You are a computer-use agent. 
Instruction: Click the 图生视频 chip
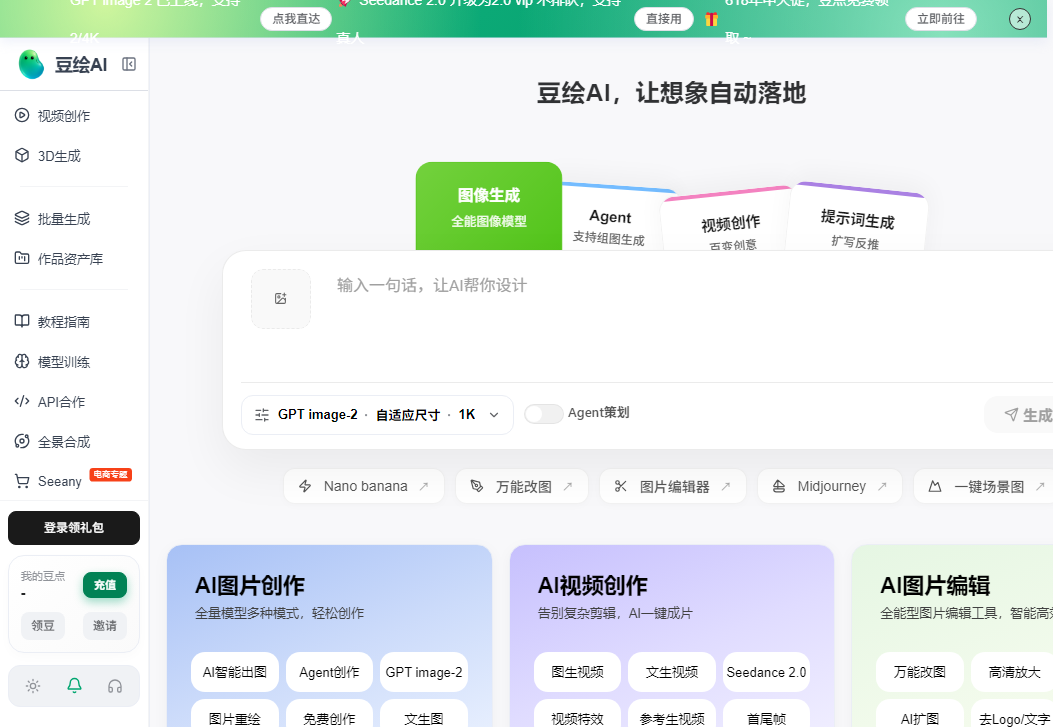click(578, 672)
